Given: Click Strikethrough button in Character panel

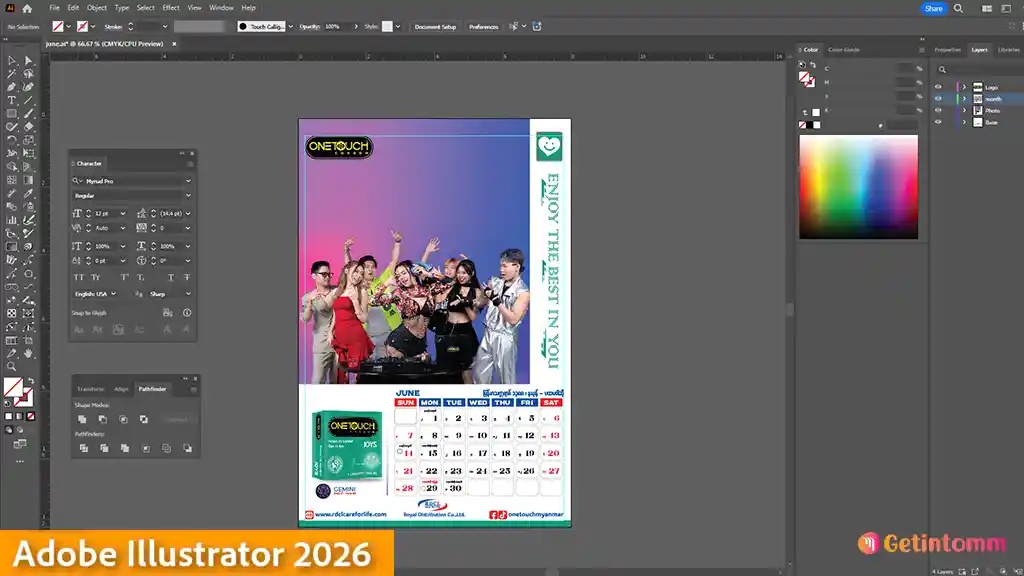Looking at the screenshot, I should pos(187,278).
